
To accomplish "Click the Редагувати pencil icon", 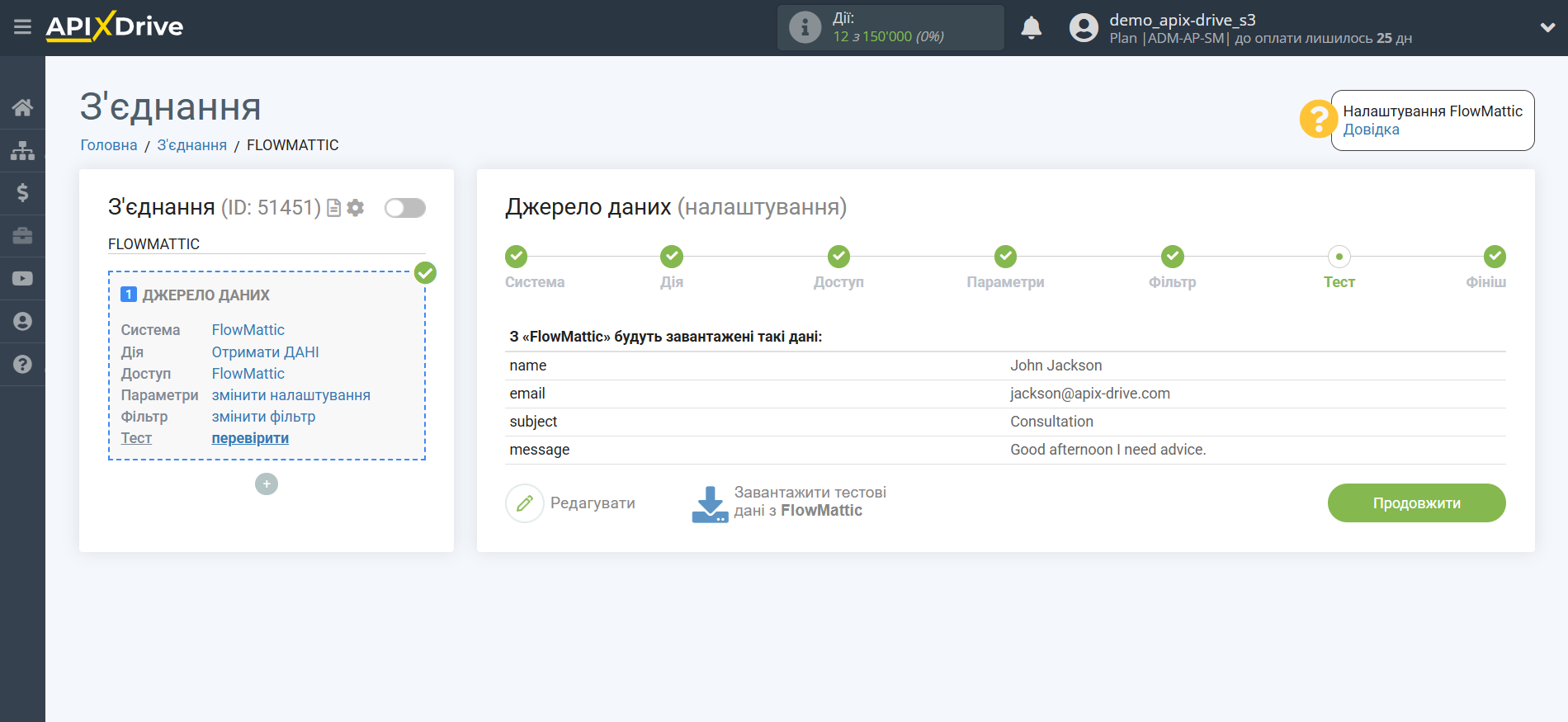I will 525,503.
